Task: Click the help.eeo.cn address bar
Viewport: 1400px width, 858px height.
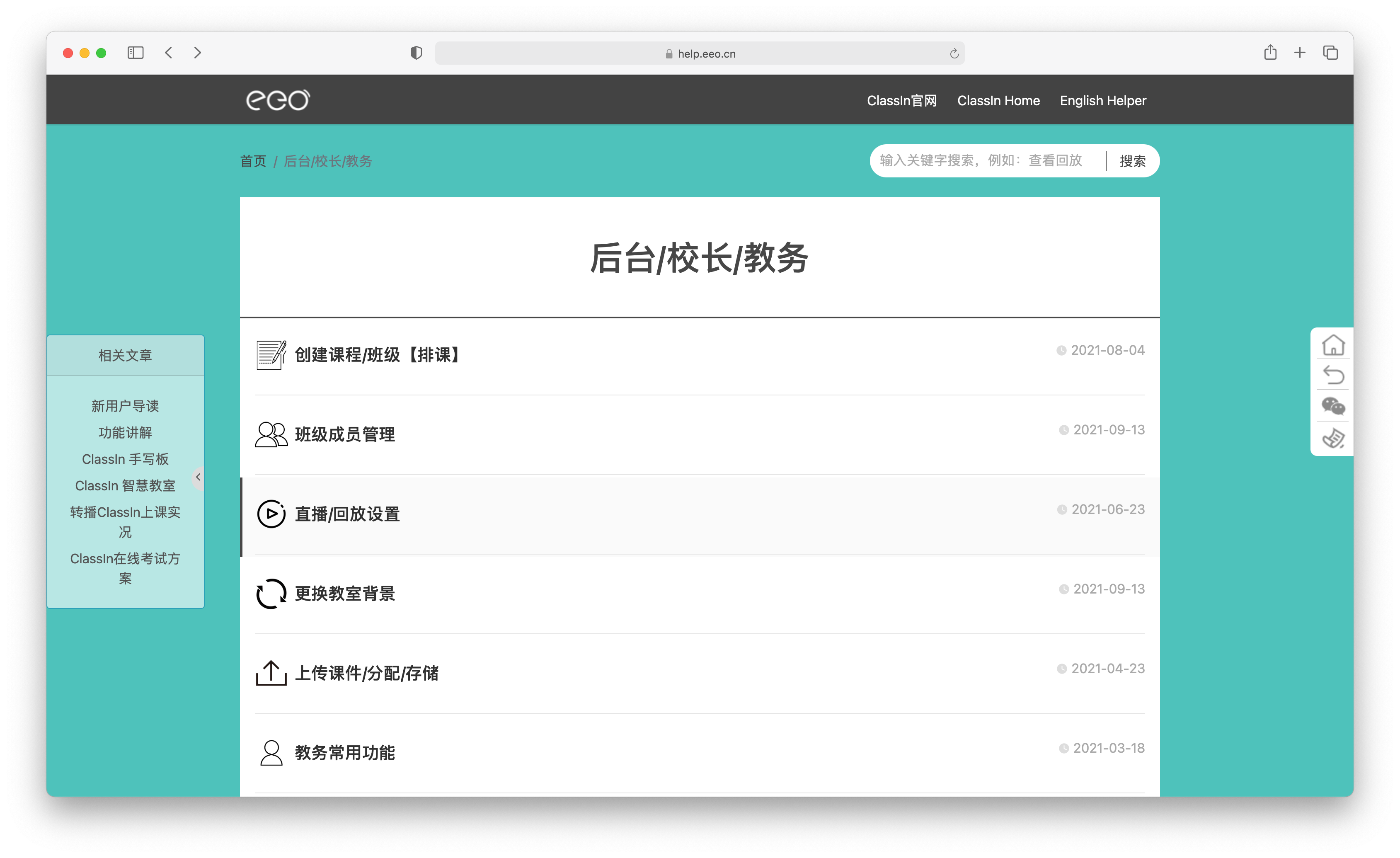Action: click(x=700, y=53)
